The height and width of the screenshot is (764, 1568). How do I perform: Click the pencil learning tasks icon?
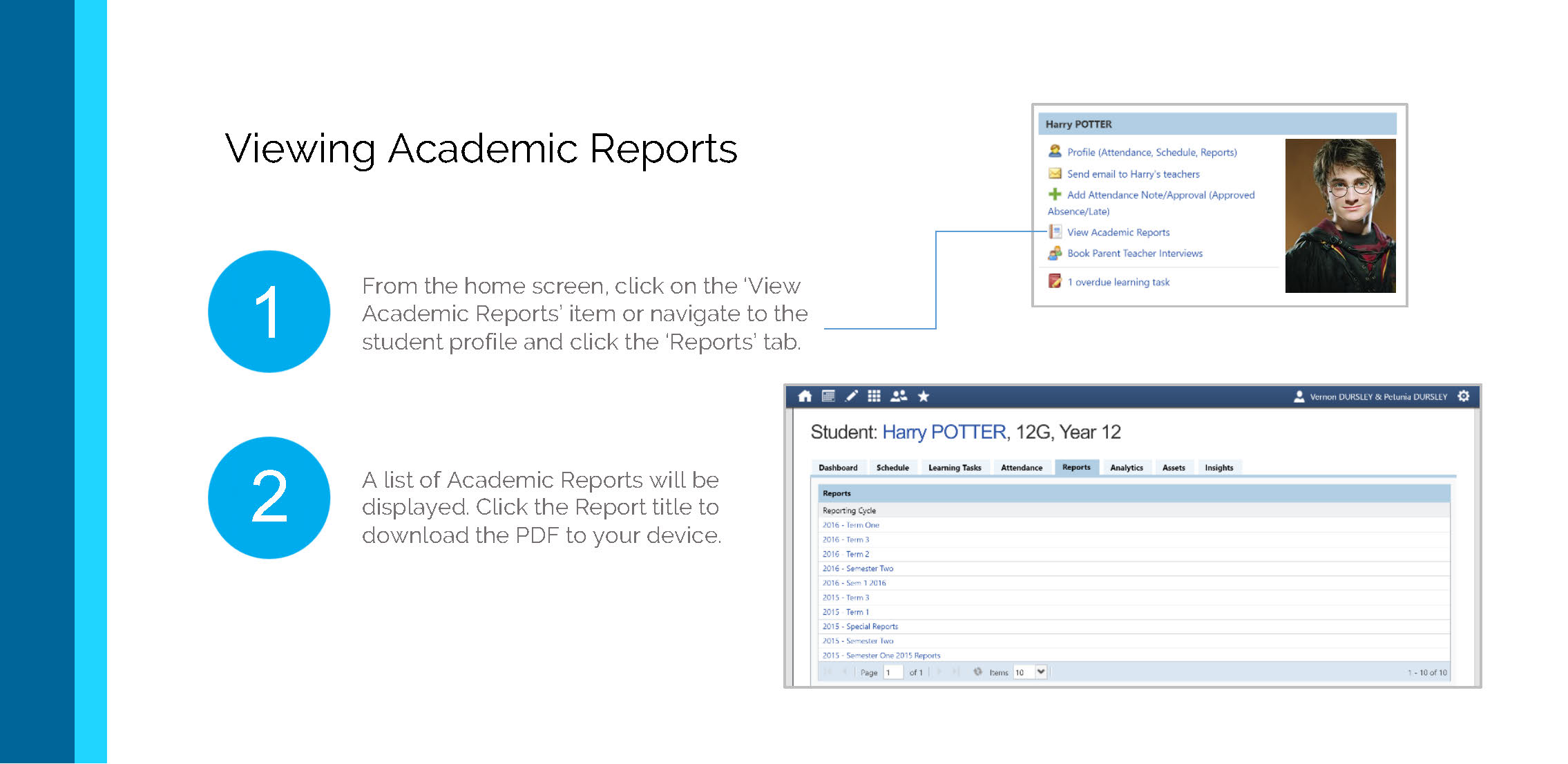click(x=852, y=397)
